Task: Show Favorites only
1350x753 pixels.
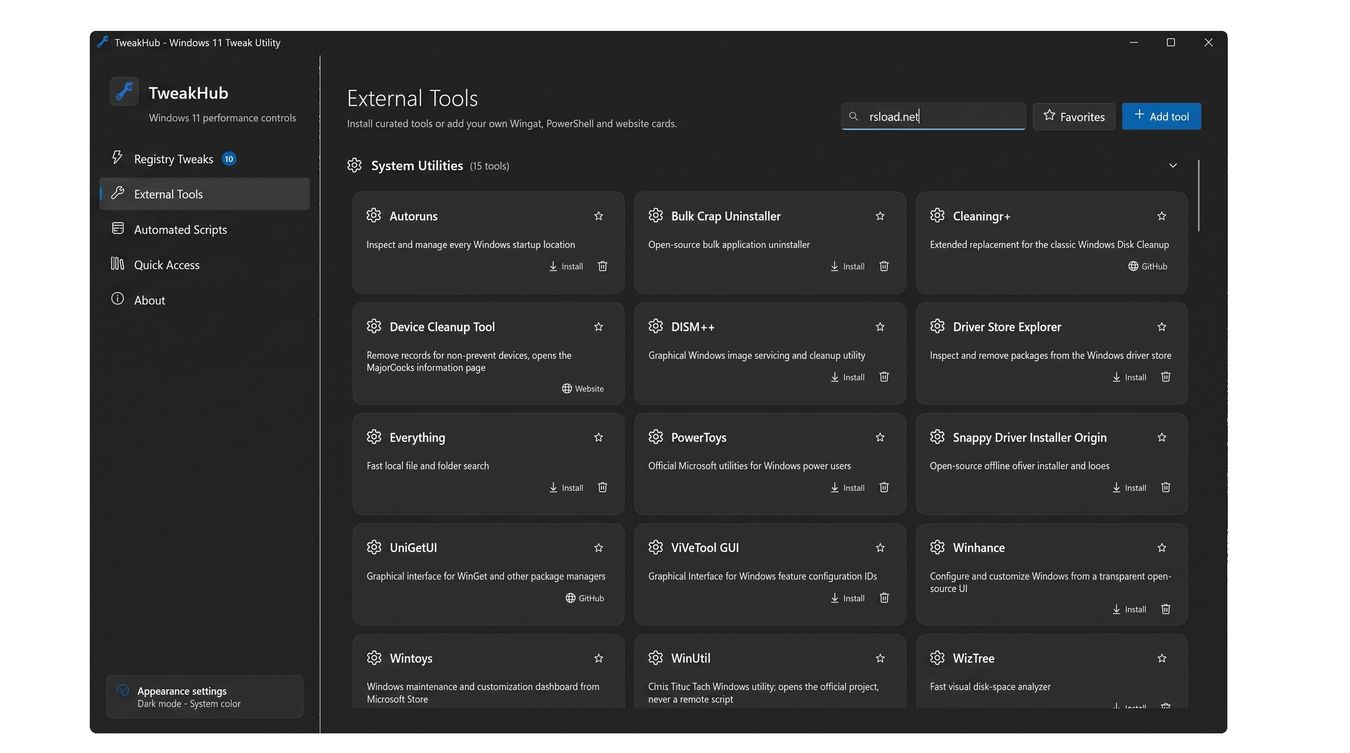Action: point(1074,116)
